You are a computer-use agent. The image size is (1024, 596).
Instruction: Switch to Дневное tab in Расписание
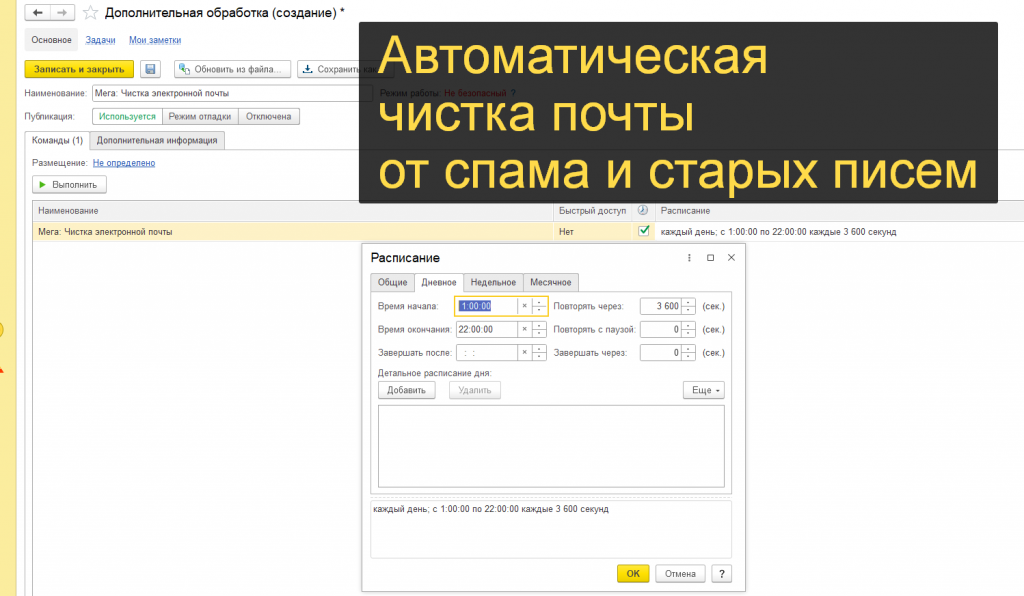pos(439,282)
